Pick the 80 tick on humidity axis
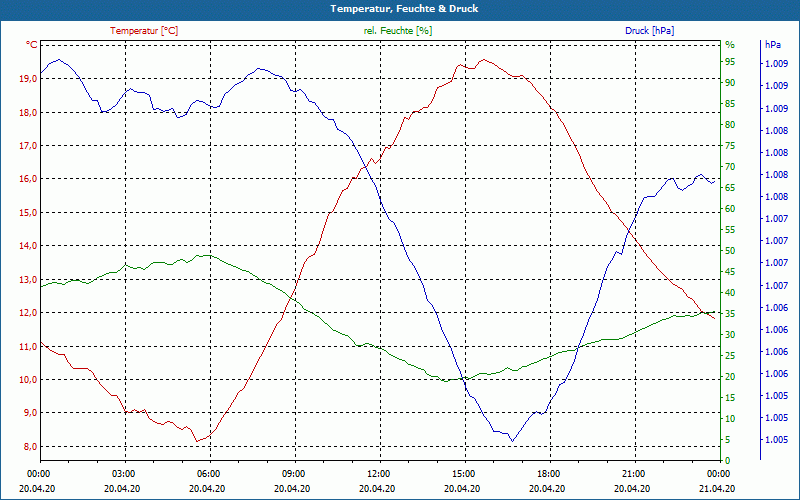The image size is (800, 500). point(730,124)
